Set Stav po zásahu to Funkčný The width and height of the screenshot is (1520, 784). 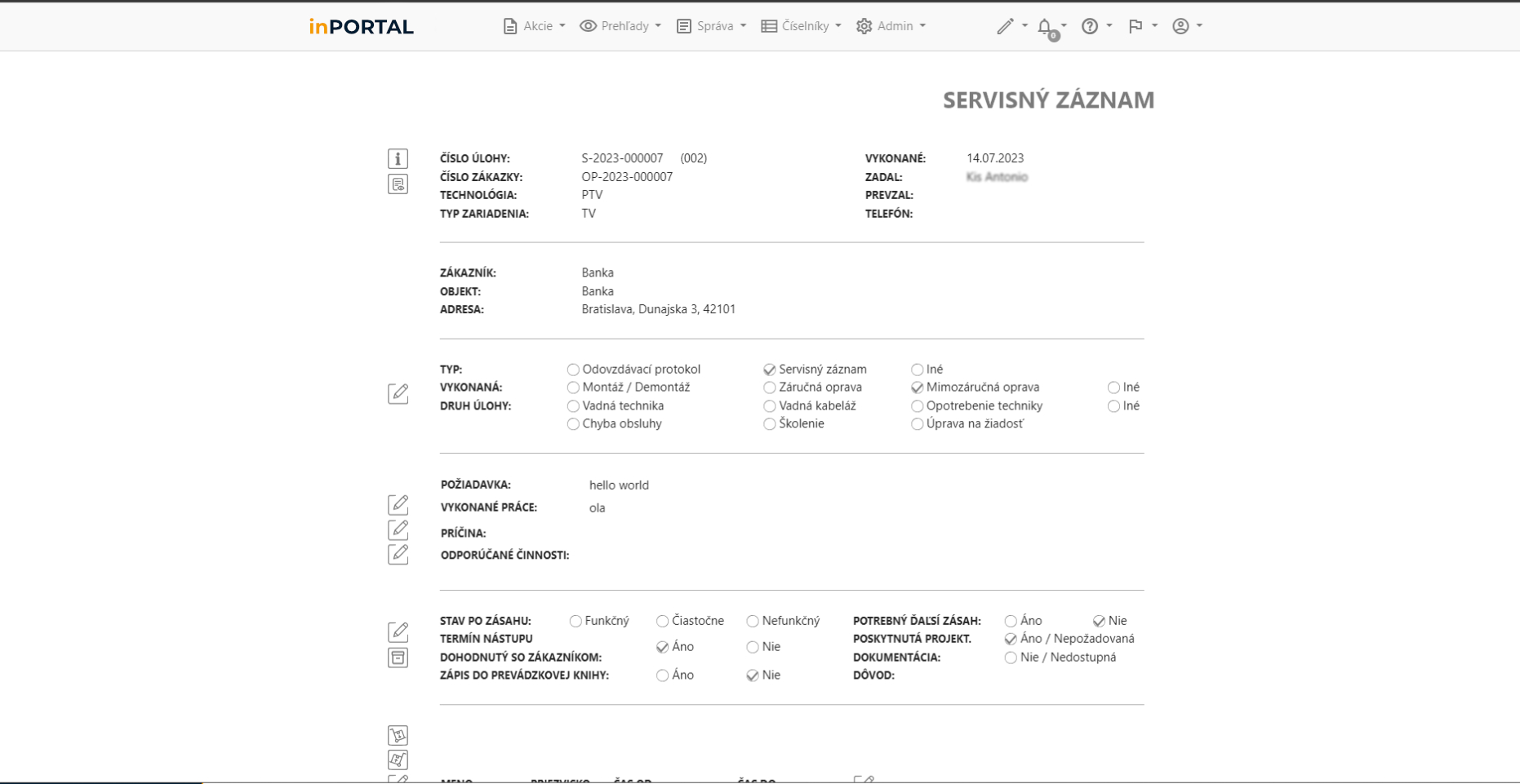pos(576,621)
